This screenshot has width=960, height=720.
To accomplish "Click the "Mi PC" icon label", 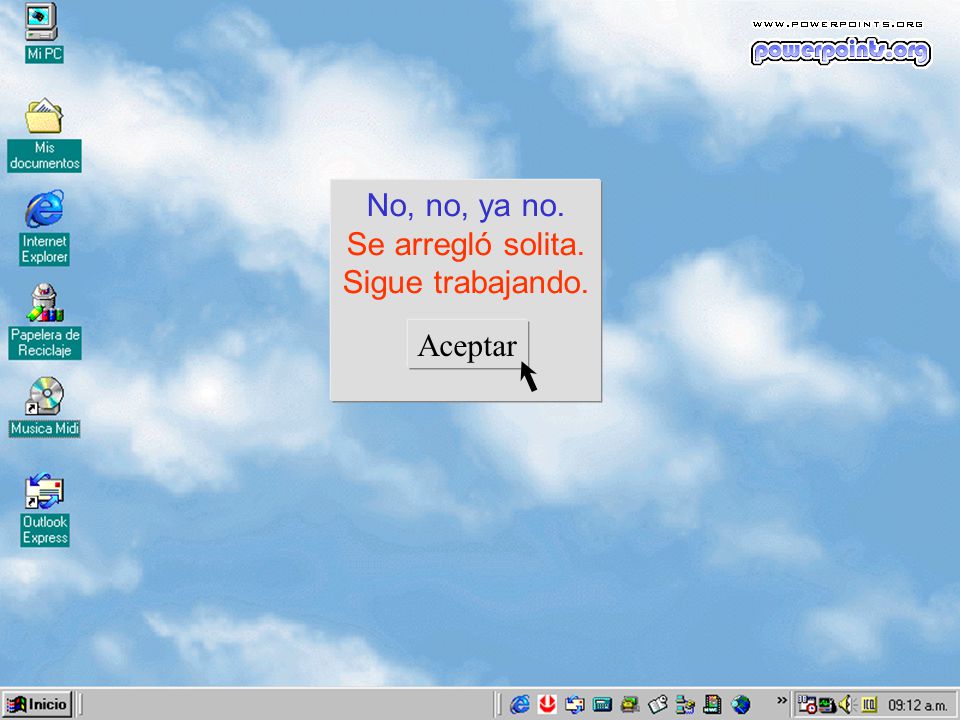I will tap(45, 54).
